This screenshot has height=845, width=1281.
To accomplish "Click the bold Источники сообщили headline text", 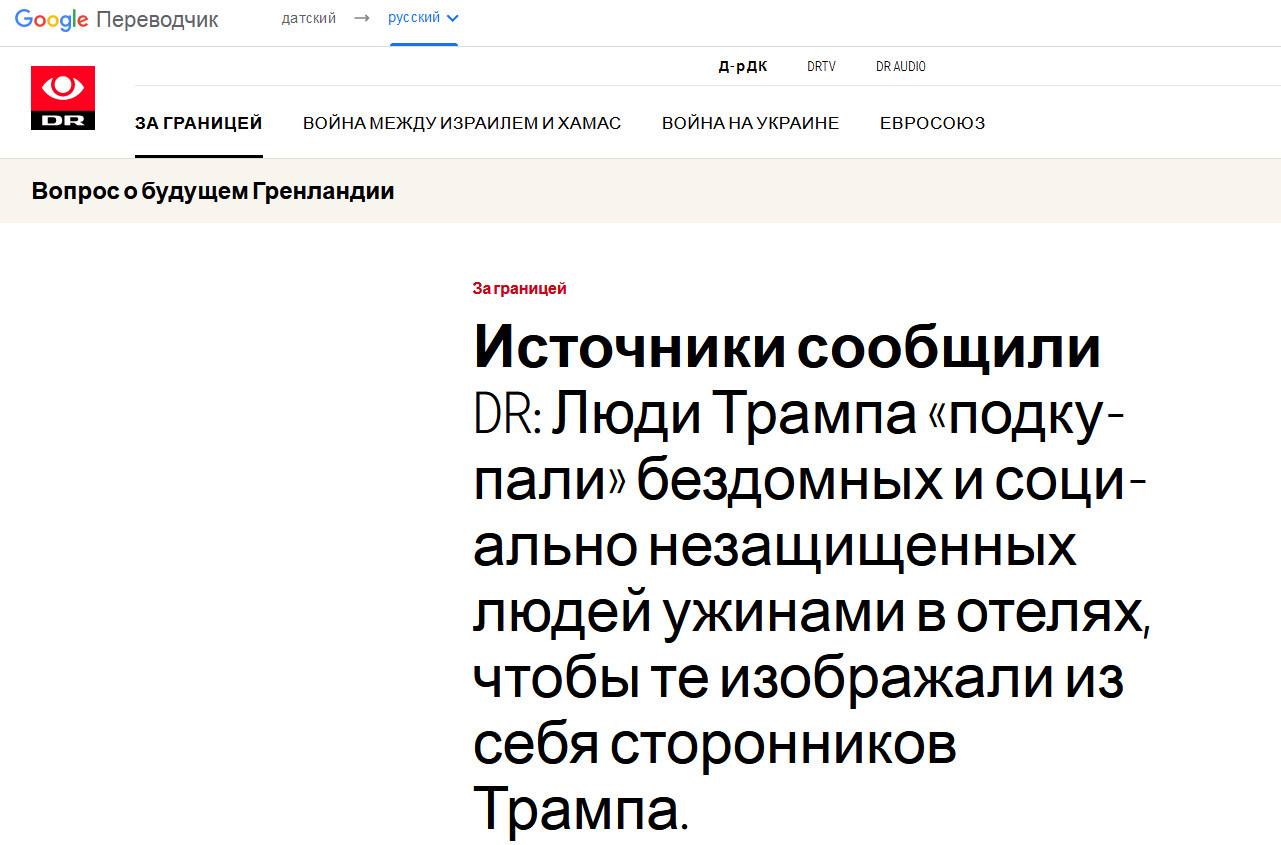I will [787, 348].
